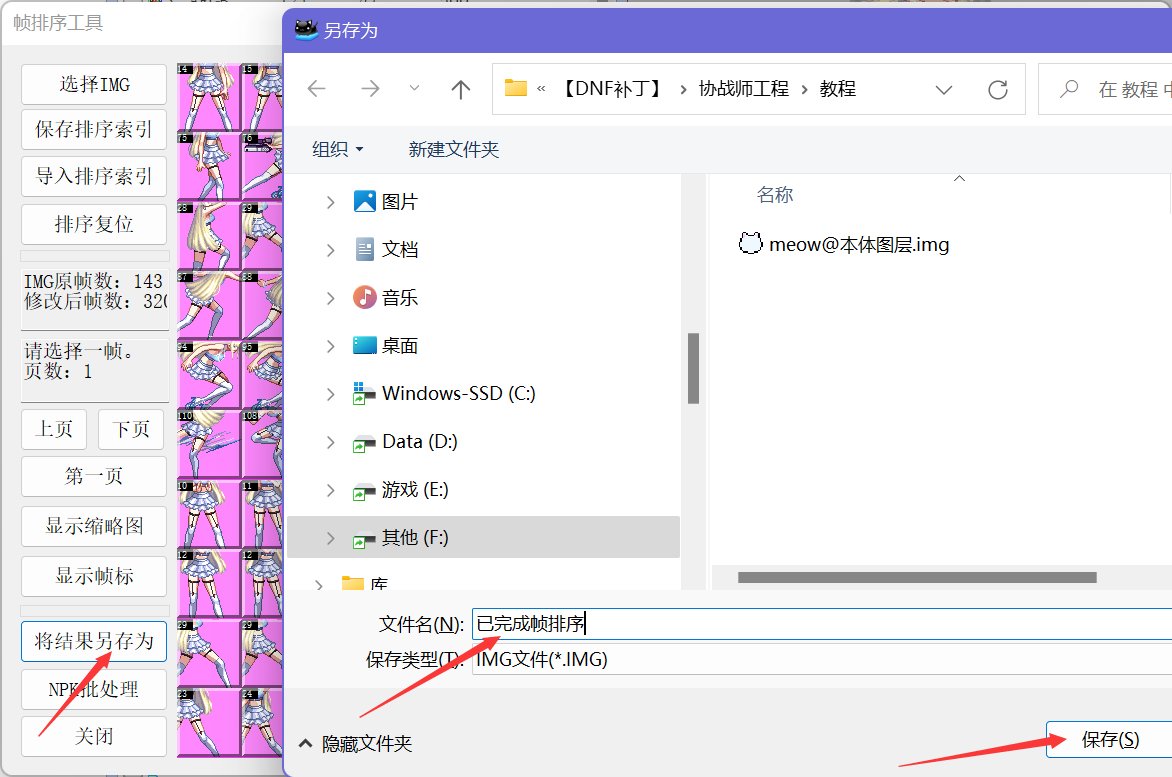Click the file list horizontal scrollbar

click(x=916, y=578)
